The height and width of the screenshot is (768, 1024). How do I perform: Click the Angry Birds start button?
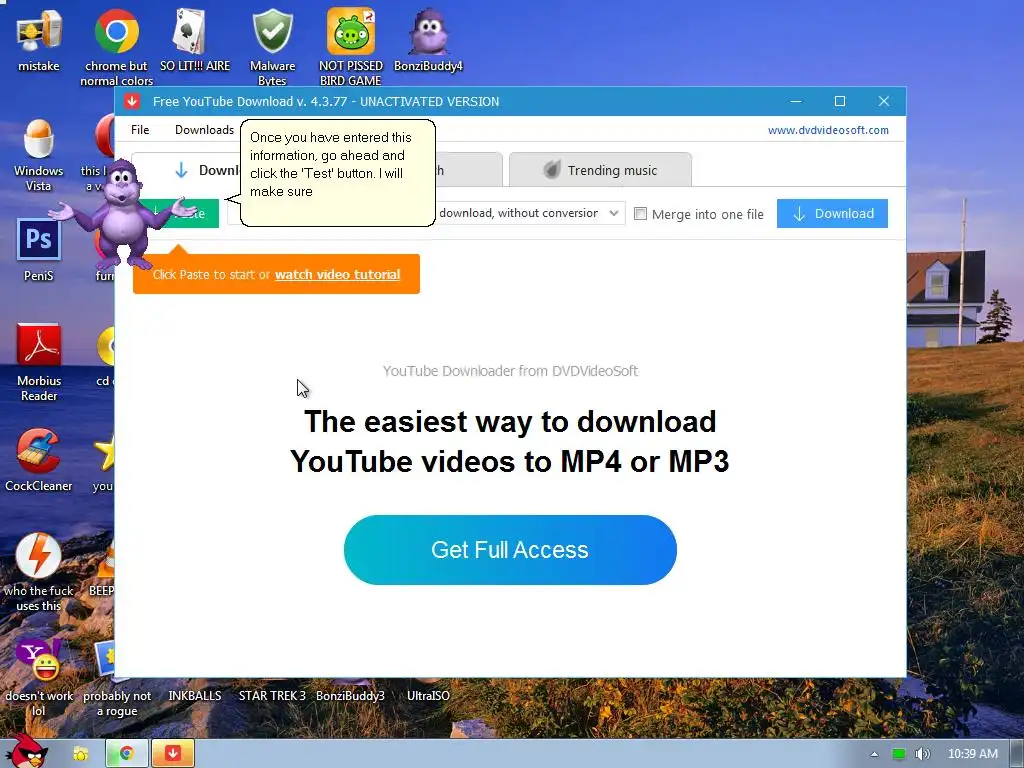pos(26,751)
